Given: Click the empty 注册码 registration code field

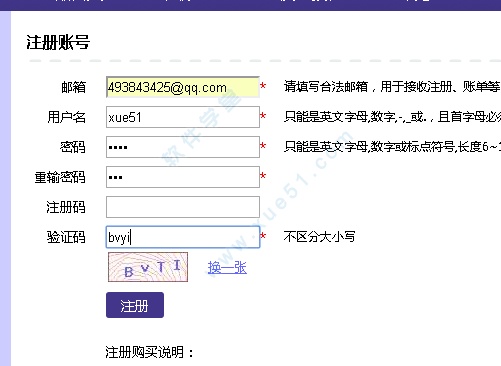Looking at the screenshot, I should click(183, 207).
